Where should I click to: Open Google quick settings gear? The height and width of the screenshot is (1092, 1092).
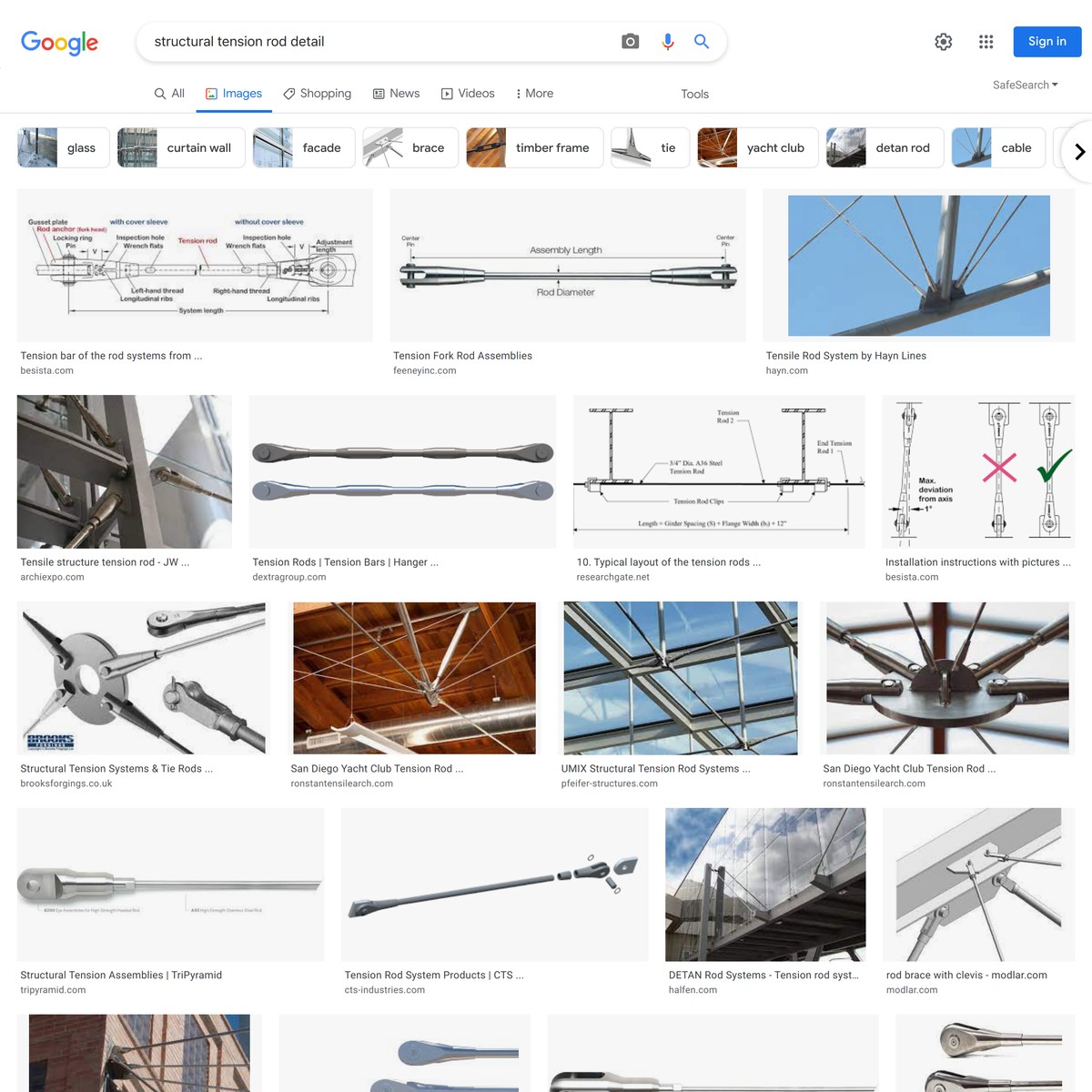(x=943, y=41)
